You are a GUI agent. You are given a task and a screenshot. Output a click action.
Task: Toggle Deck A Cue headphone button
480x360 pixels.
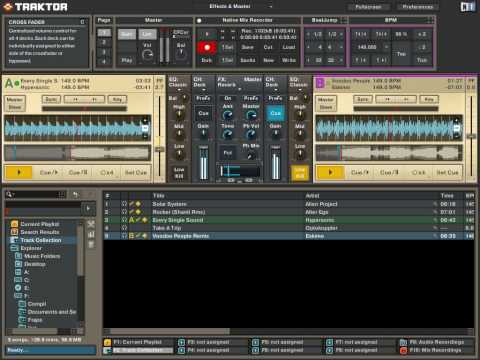click(x=203, y=113)
